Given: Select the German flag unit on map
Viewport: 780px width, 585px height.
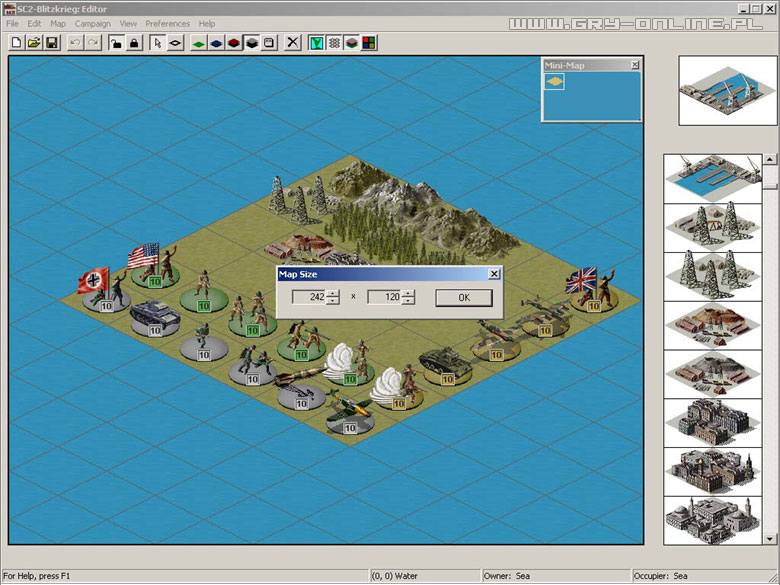Looking at the screenshot, I should click(106, 291).
